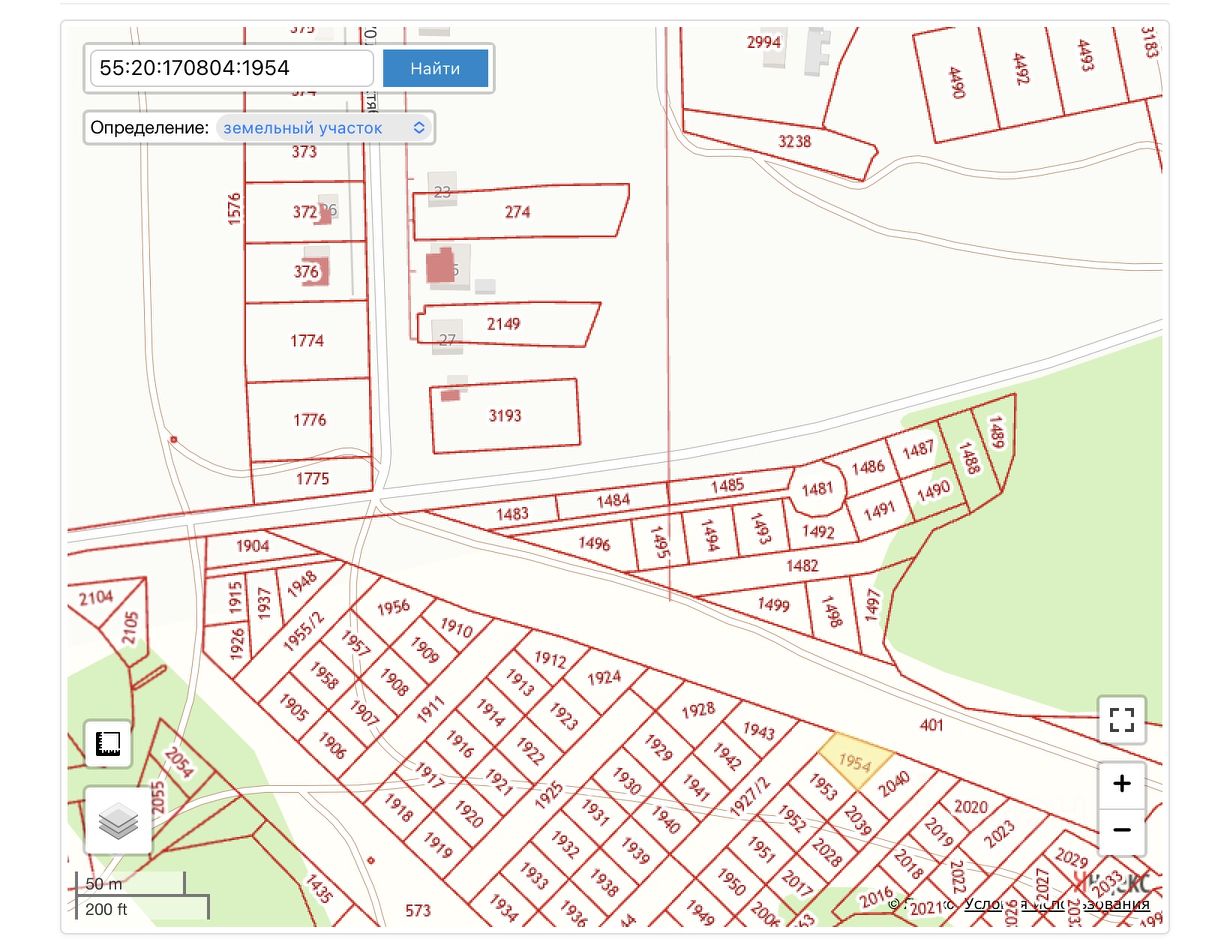Select parcel 1905 on the map
This screenshot has height=948, width=1230.
pyautogui.click(x=295, y=708)
